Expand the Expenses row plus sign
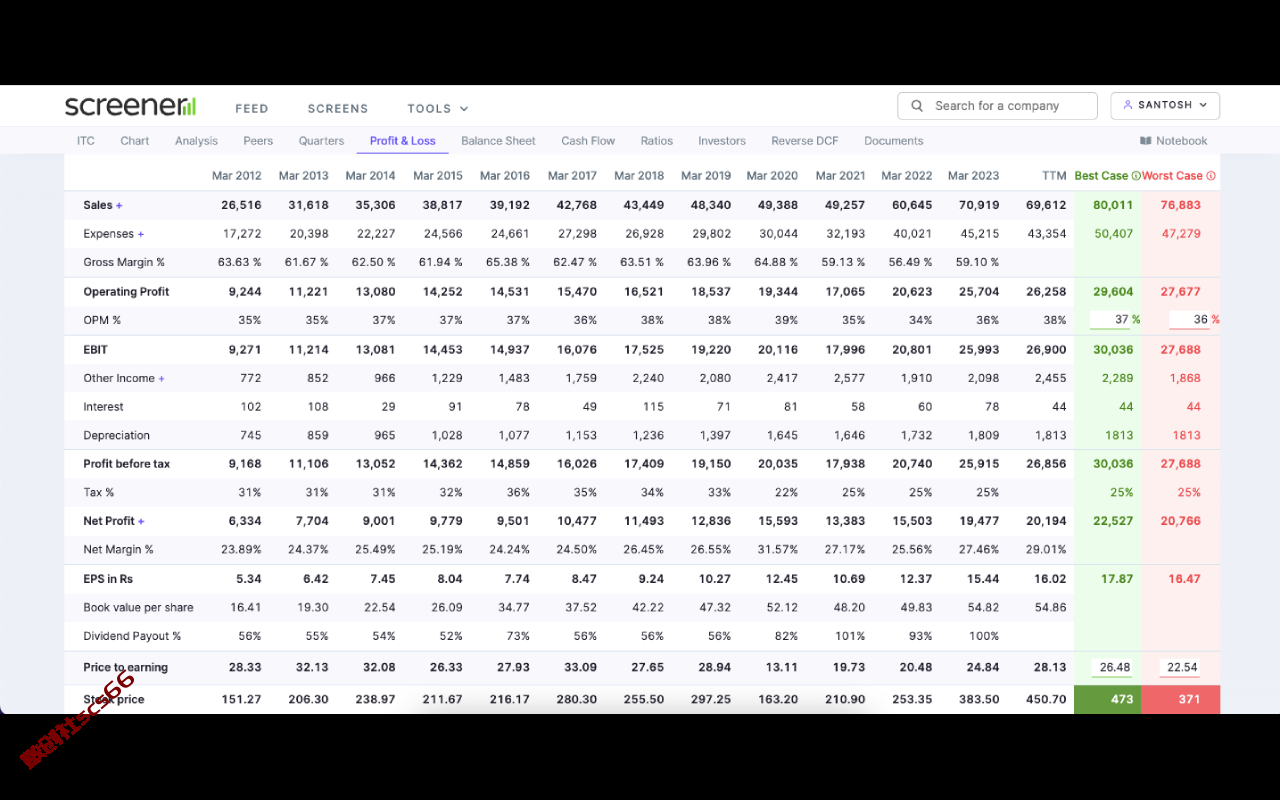This screenshot has height=800, width=1280. pos(140,234)
